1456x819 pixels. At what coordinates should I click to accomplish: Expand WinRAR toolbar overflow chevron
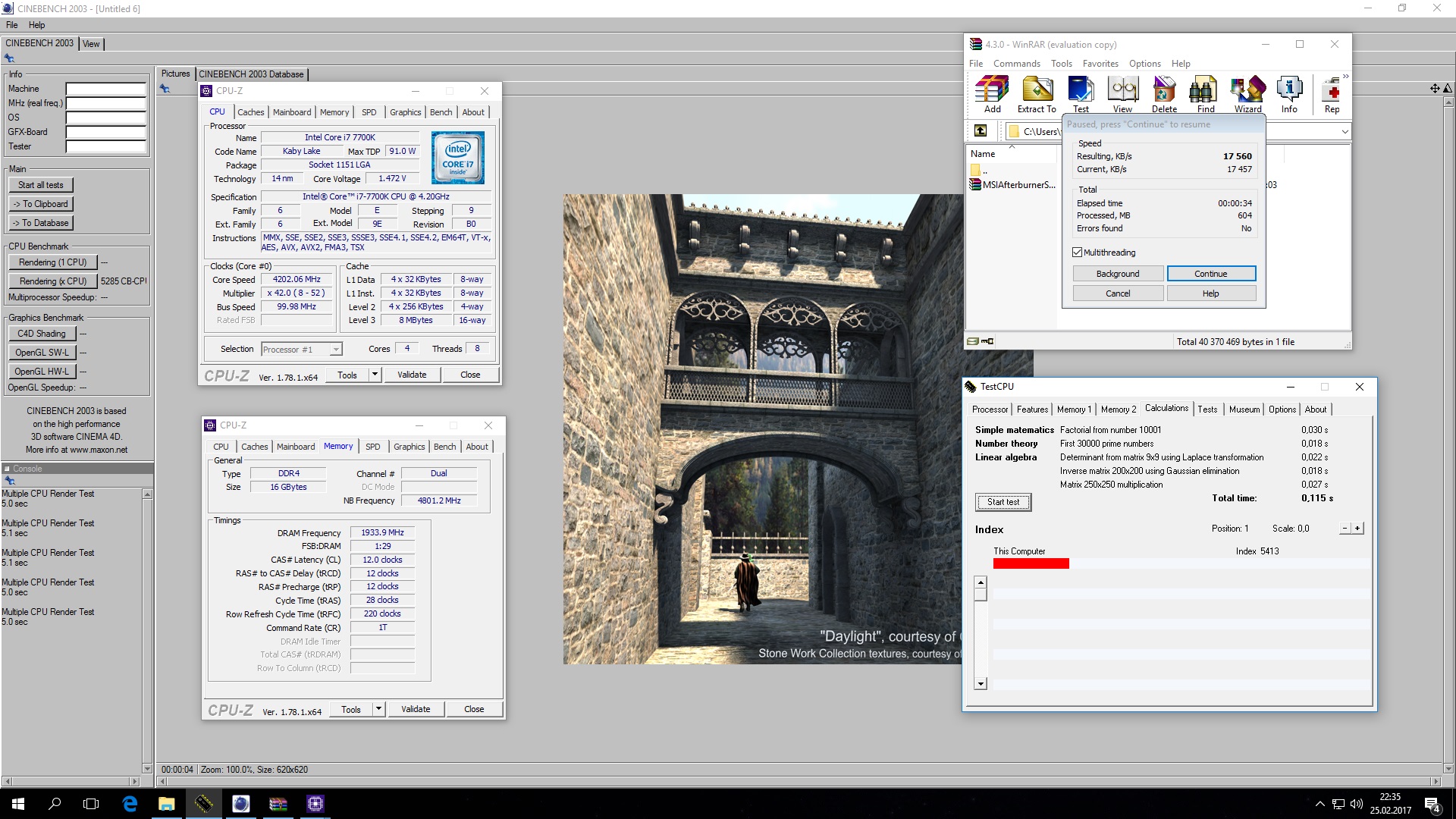tap(1346, 77)
